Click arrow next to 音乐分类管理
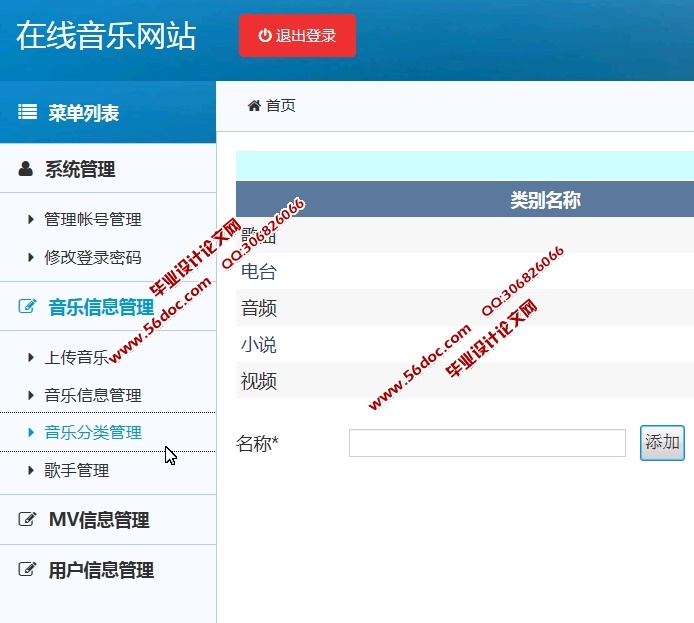Viewport: 694px width, 623px height. pos(31,432)
